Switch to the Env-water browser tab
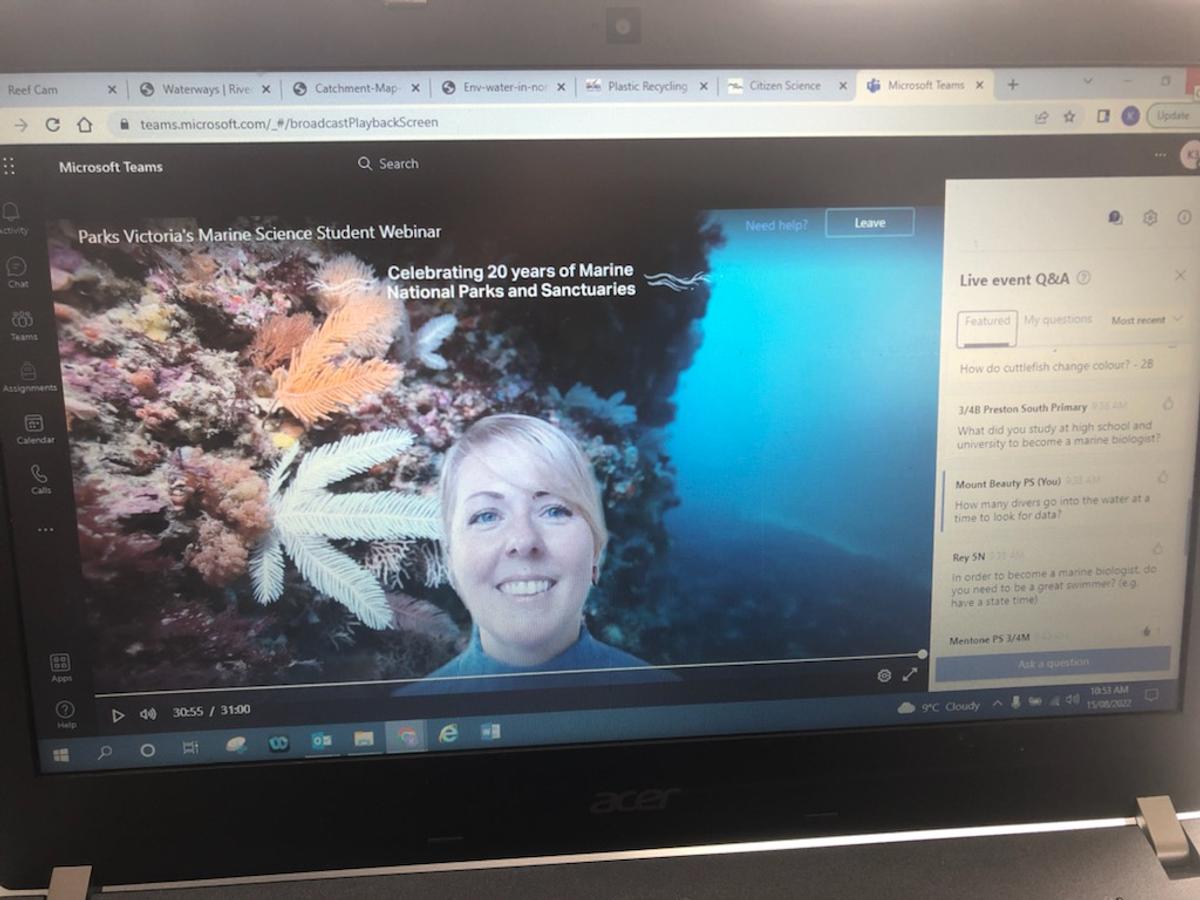The image size is (1200, 900). tap(504, 88)
